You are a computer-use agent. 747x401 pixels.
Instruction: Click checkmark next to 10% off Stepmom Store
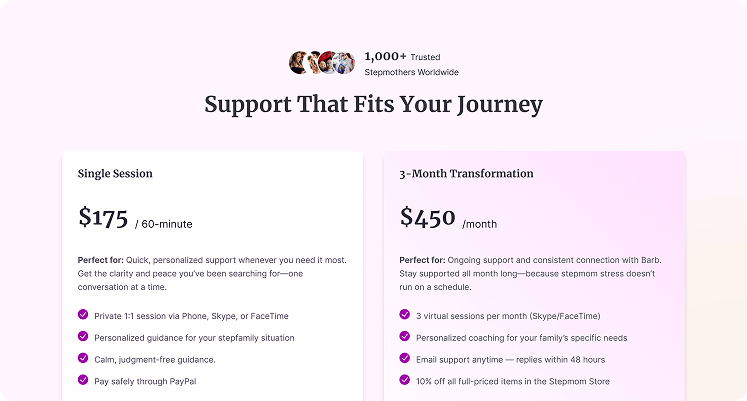[x=405, y=379]
